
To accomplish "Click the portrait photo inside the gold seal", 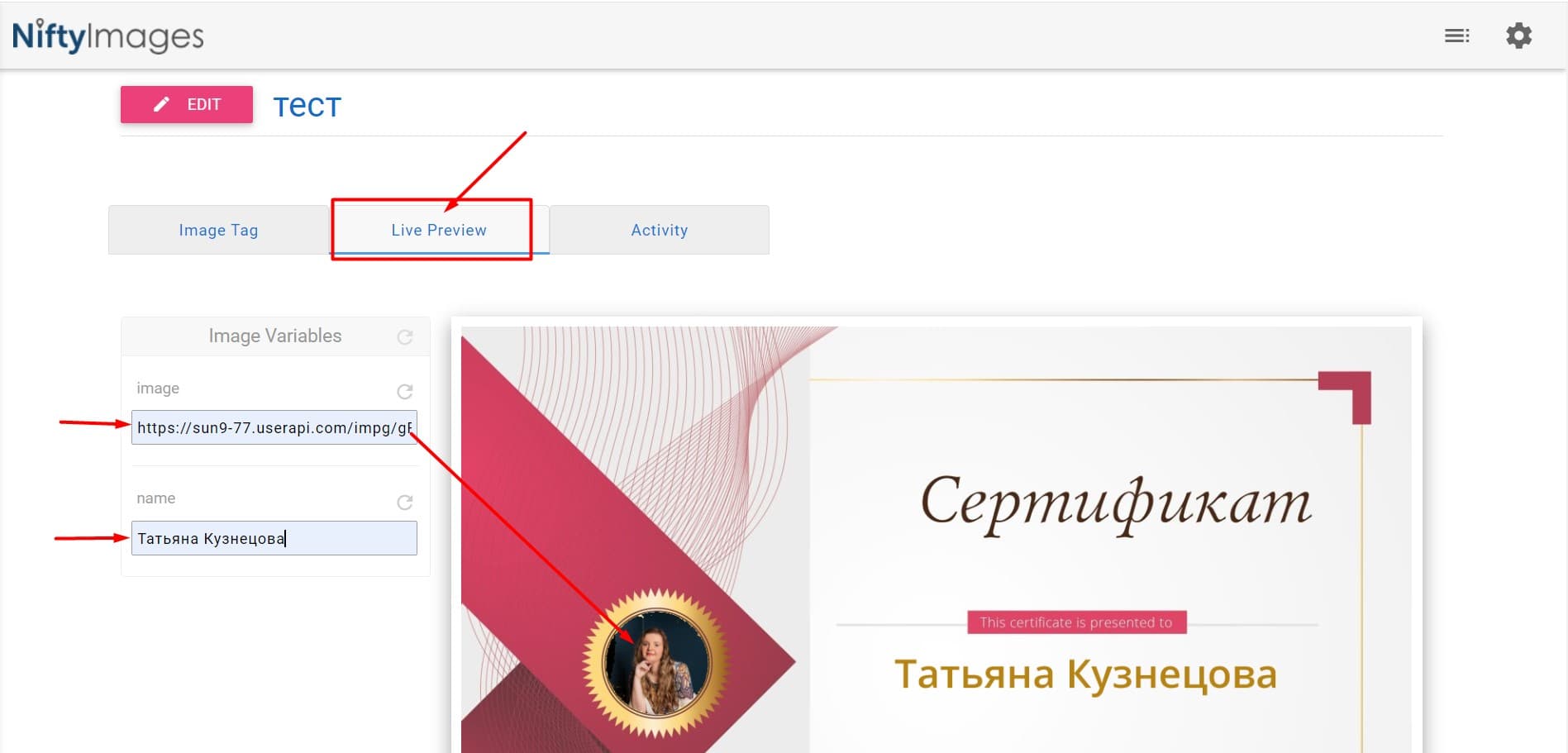I will [x=656, y=663].
